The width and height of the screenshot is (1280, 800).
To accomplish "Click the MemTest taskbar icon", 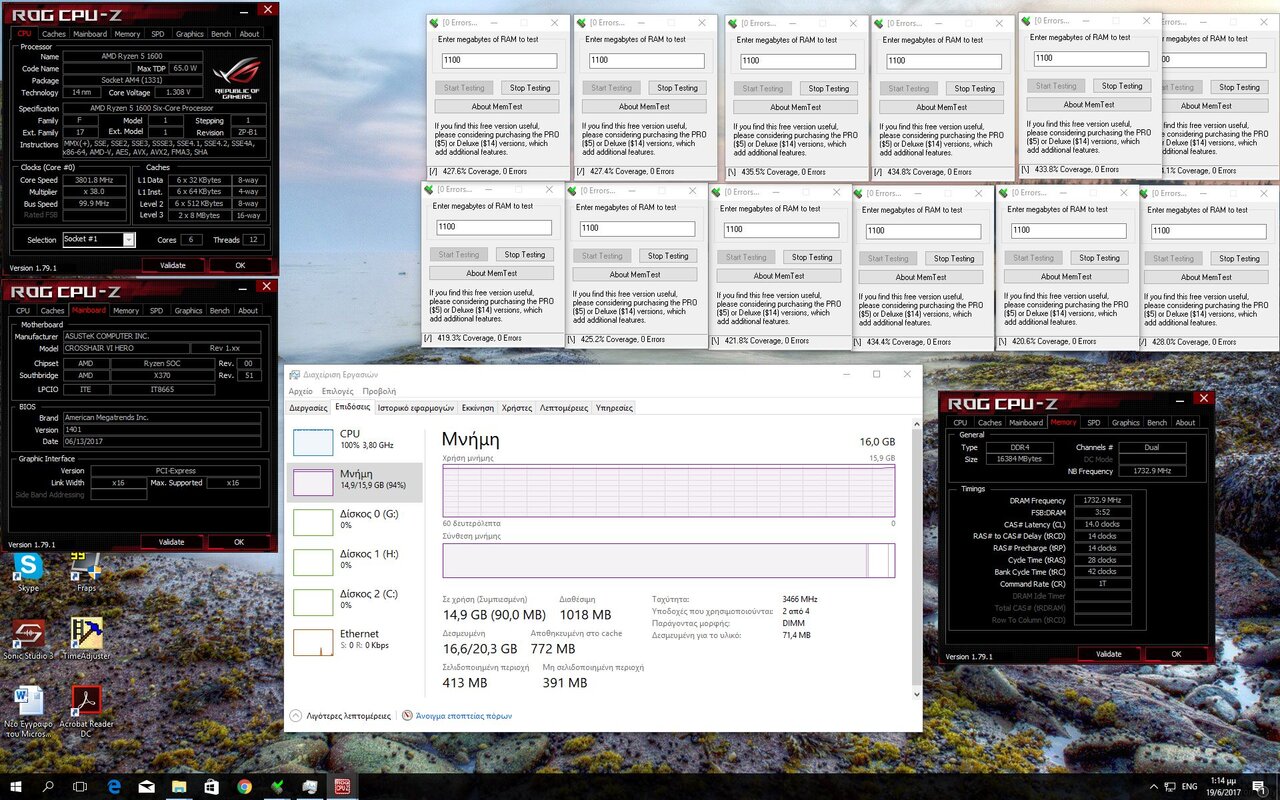I will click(277, 786).
